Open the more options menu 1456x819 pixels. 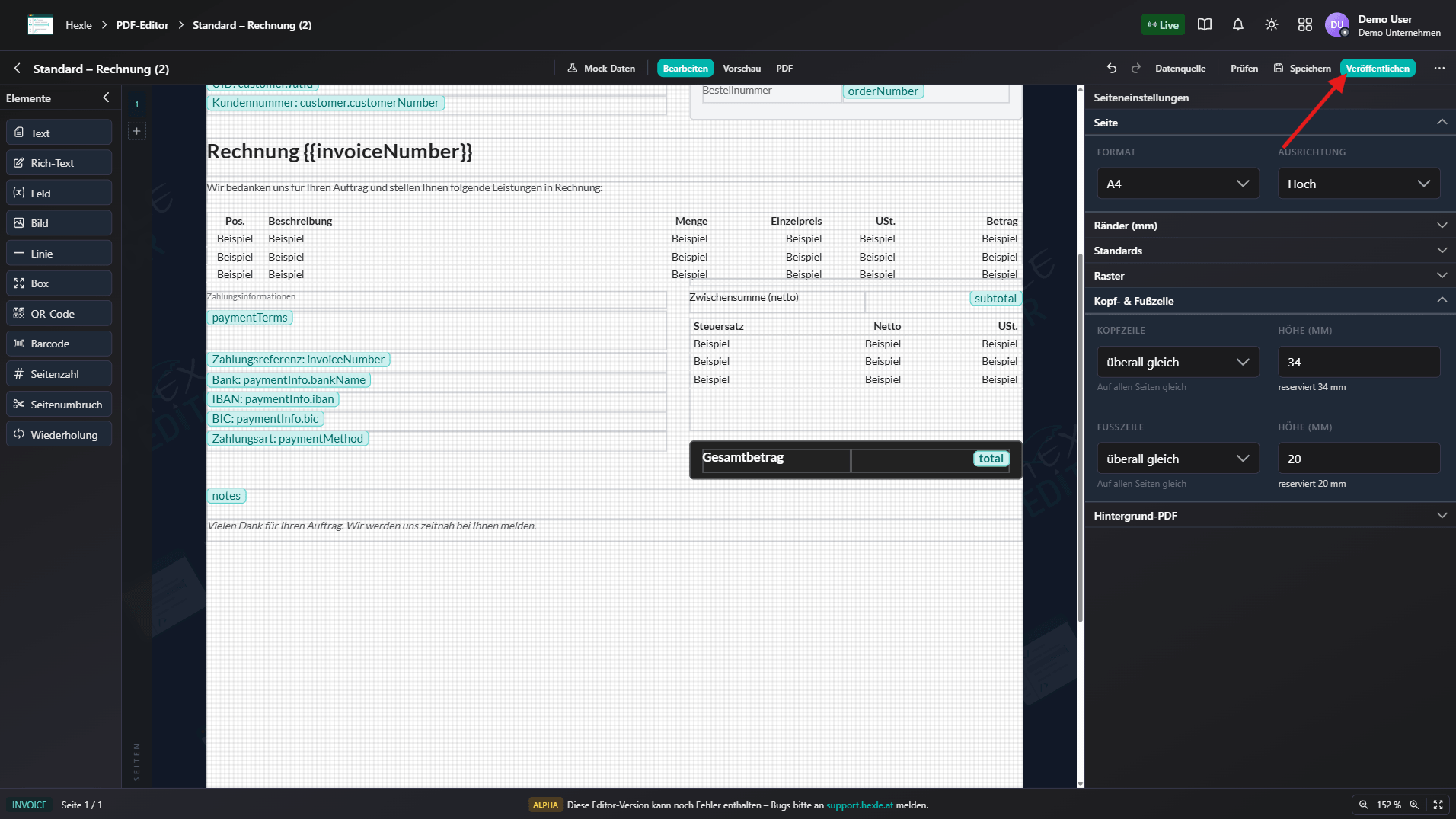(x=1439, y=69)
